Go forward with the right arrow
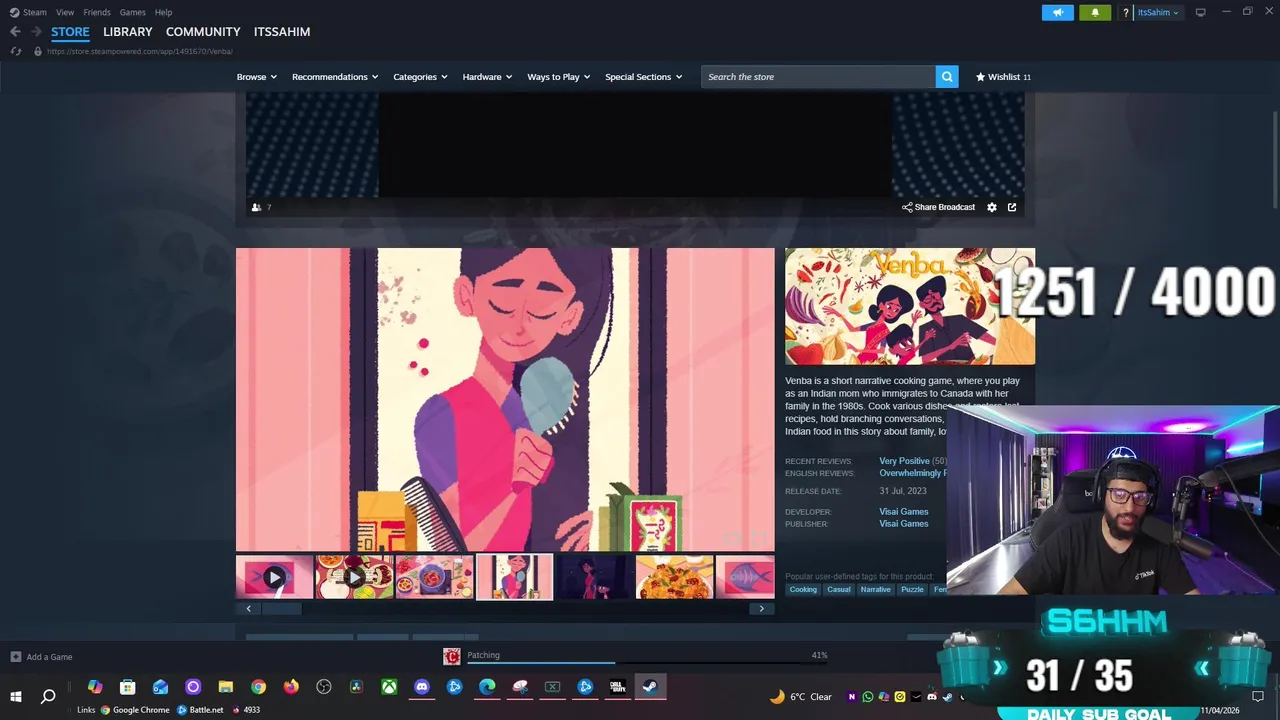Viewport: 1280px width, 720px height. click(36, 32)
